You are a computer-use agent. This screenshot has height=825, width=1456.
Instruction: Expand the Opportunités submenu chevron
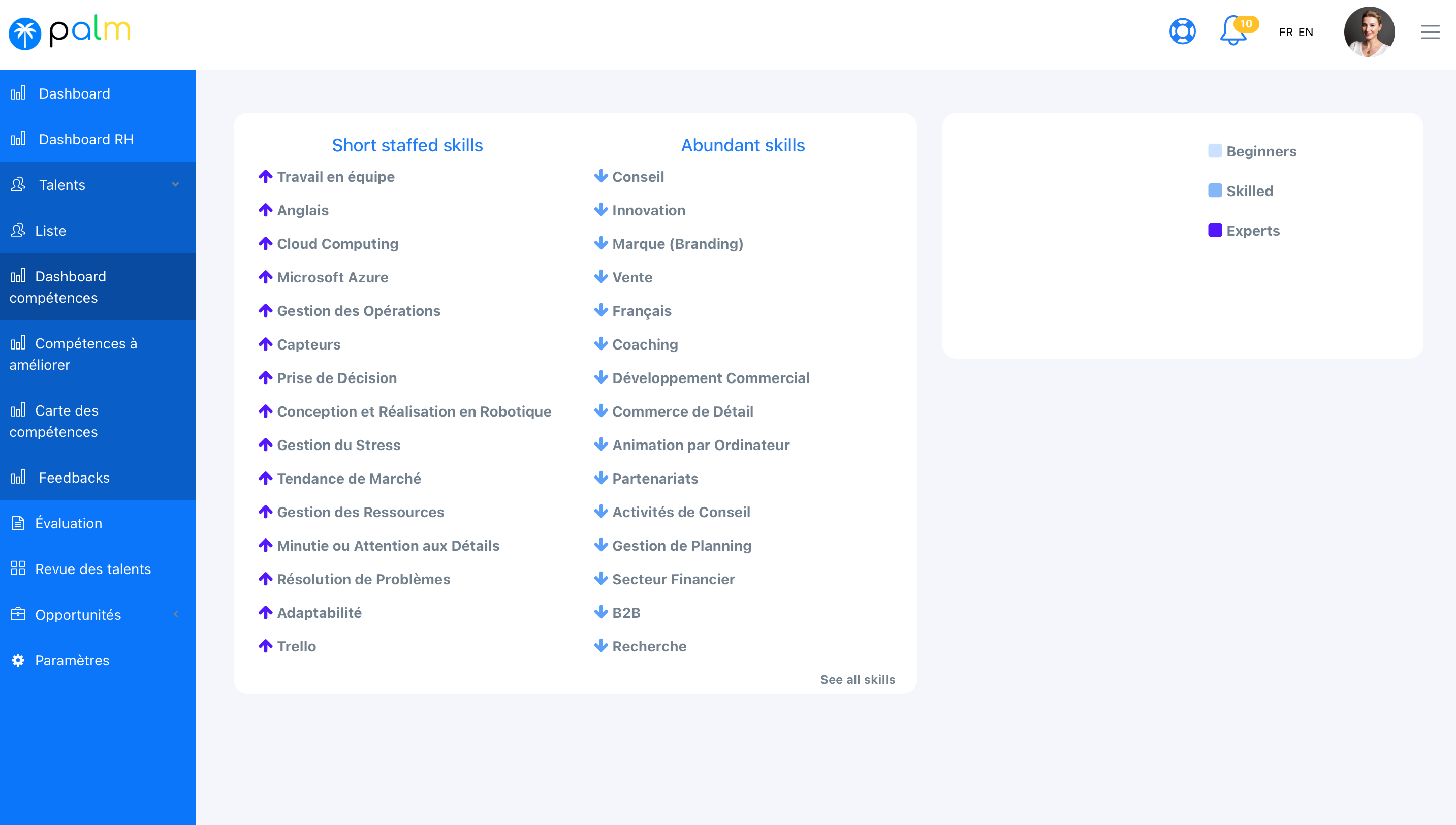(x=176, y=614)
